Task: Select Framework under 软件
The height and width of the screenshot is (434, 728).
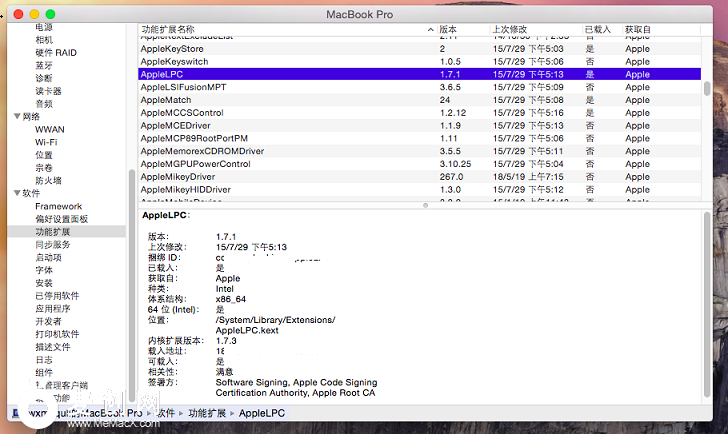Action: (x=58, y=206)
